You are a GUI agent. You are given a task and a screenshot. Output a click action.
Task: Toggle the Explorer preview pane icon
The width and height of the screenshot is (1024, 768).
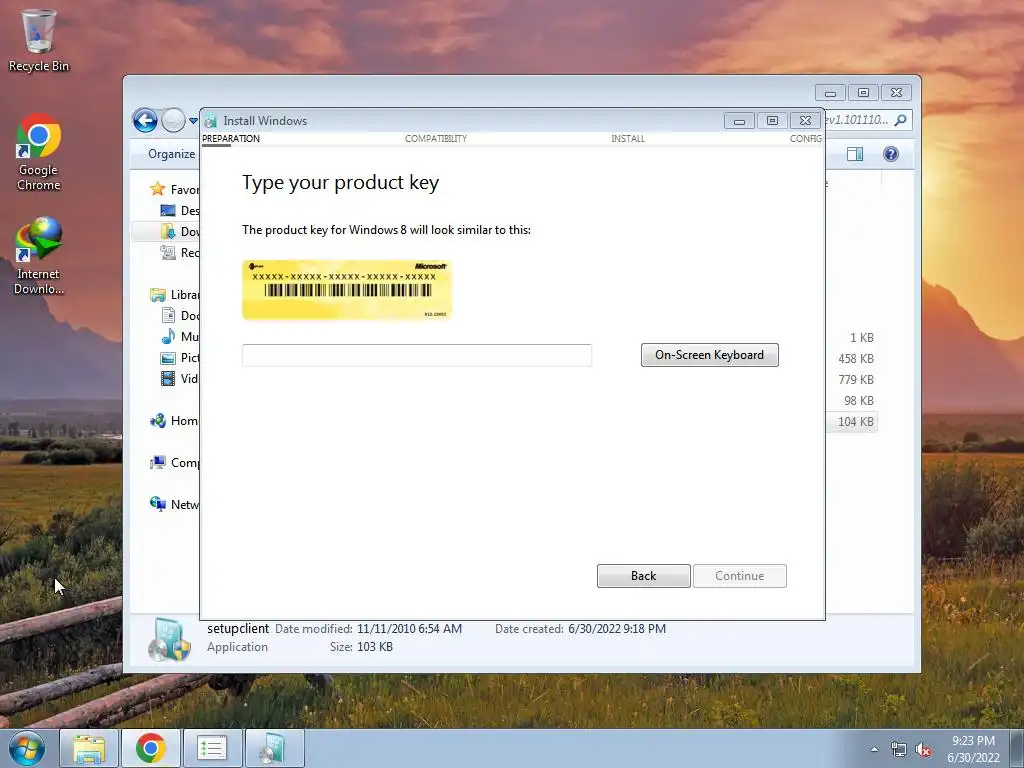(x=855, y=154)
